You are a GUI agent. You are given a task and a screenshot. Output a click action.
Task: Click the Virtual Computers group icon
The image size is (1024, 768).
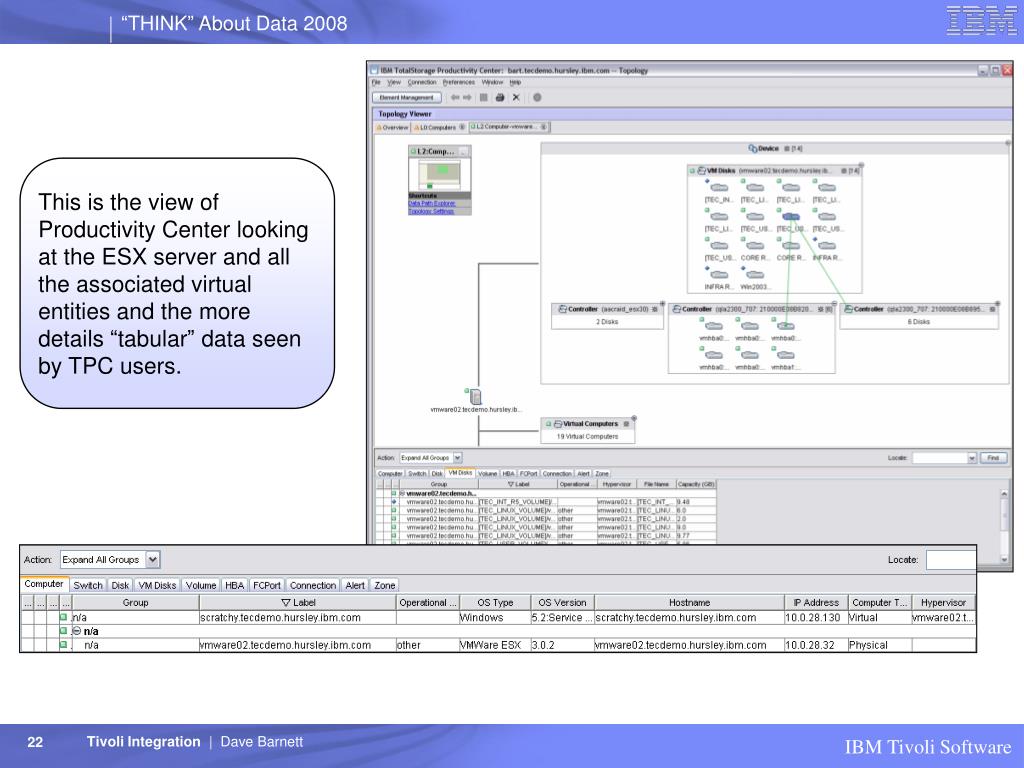tap(558, 424)
